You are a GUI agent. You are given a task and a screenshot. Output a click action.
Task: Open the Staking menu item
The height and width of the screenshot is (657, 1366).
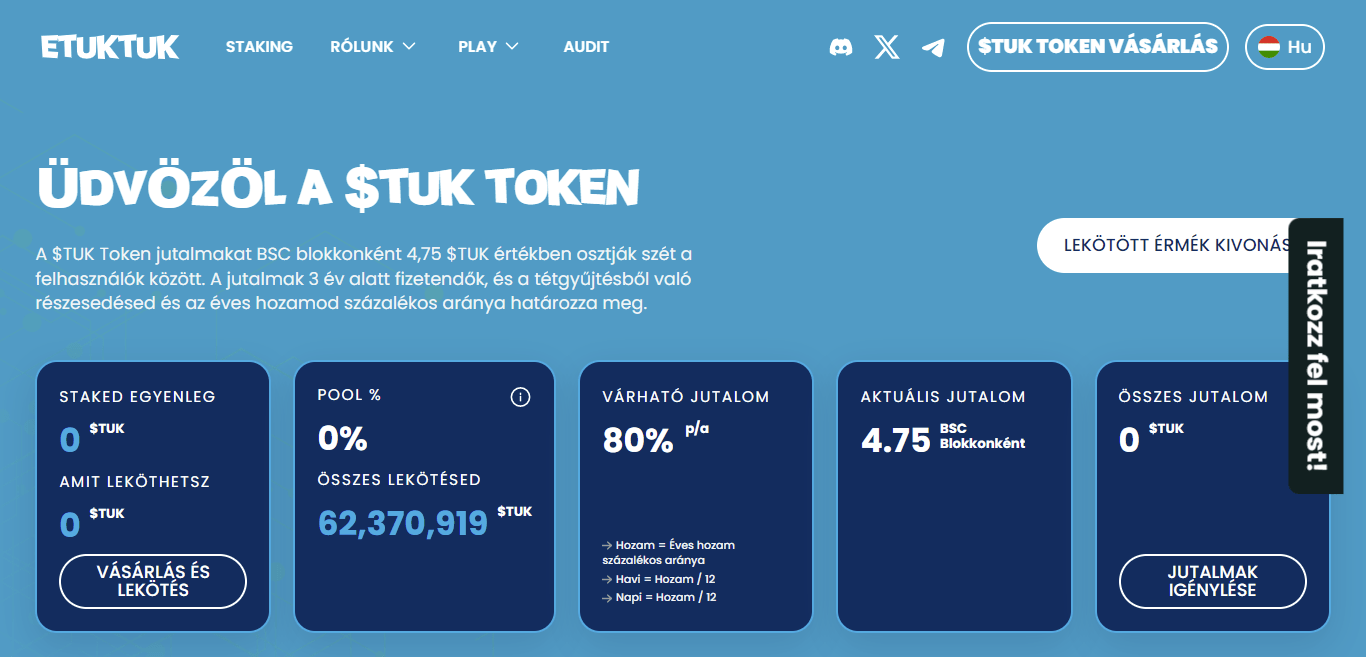point(259,47)
